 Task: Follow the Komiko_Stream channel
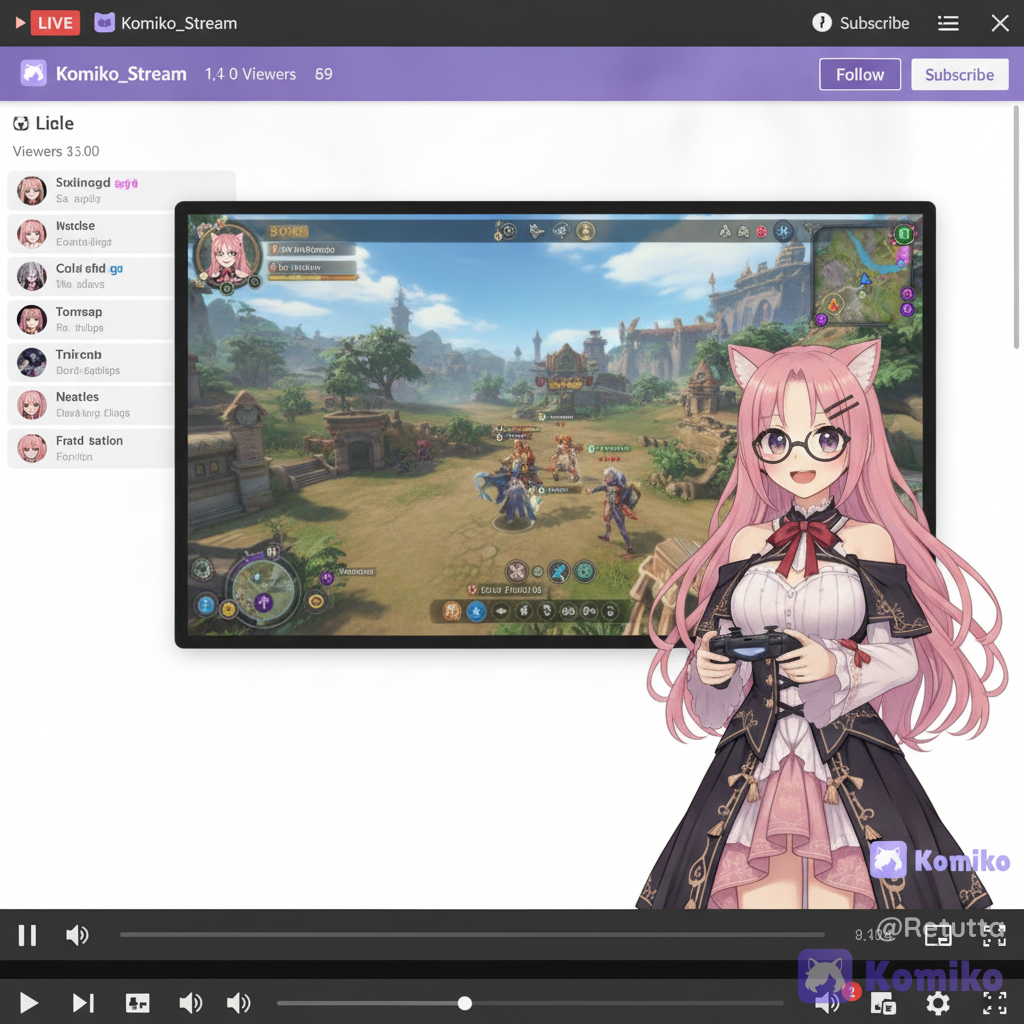point(859,74)
